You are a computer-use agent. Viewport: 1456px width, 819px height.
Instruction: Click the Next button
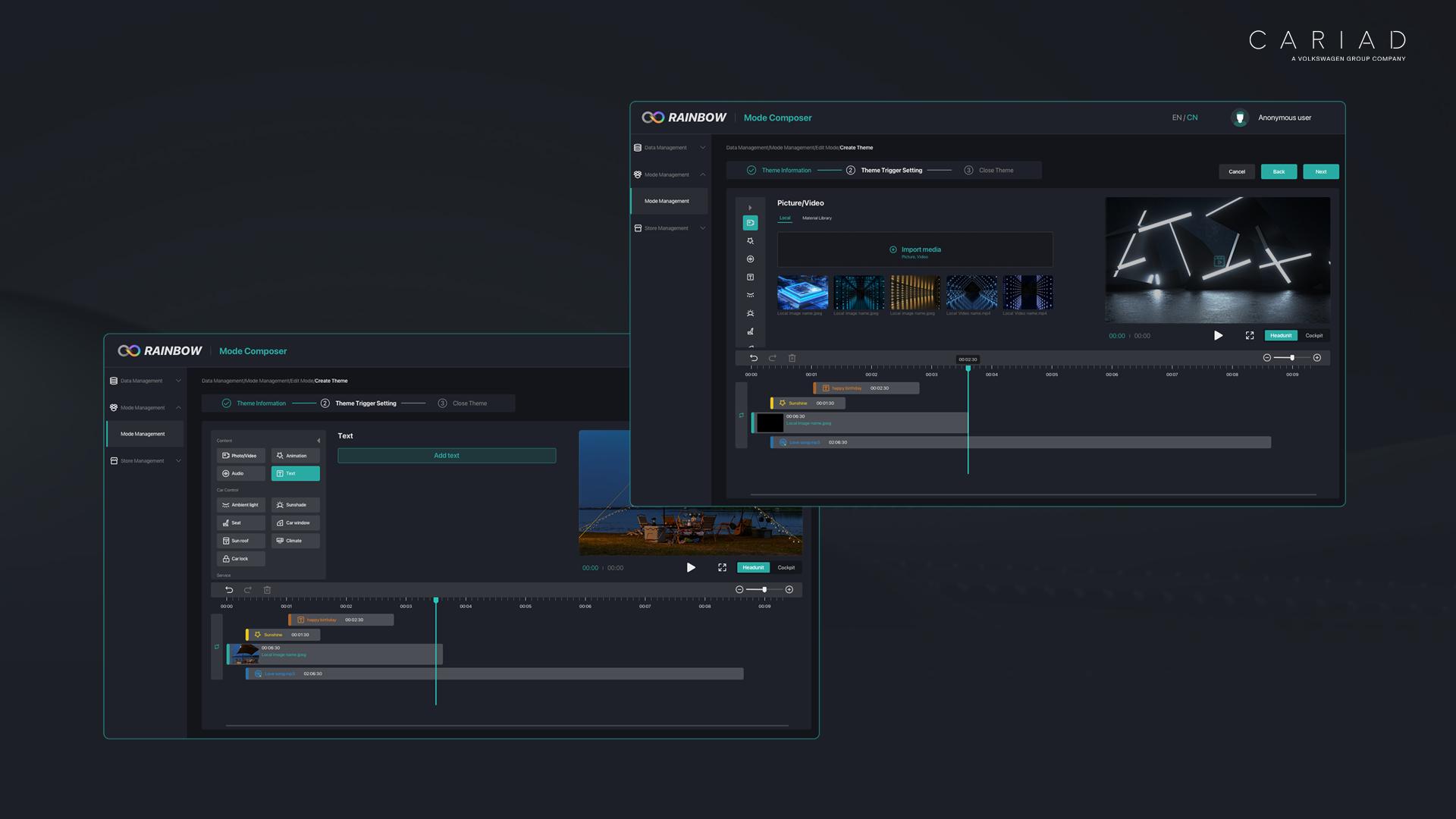(1320, 172)
